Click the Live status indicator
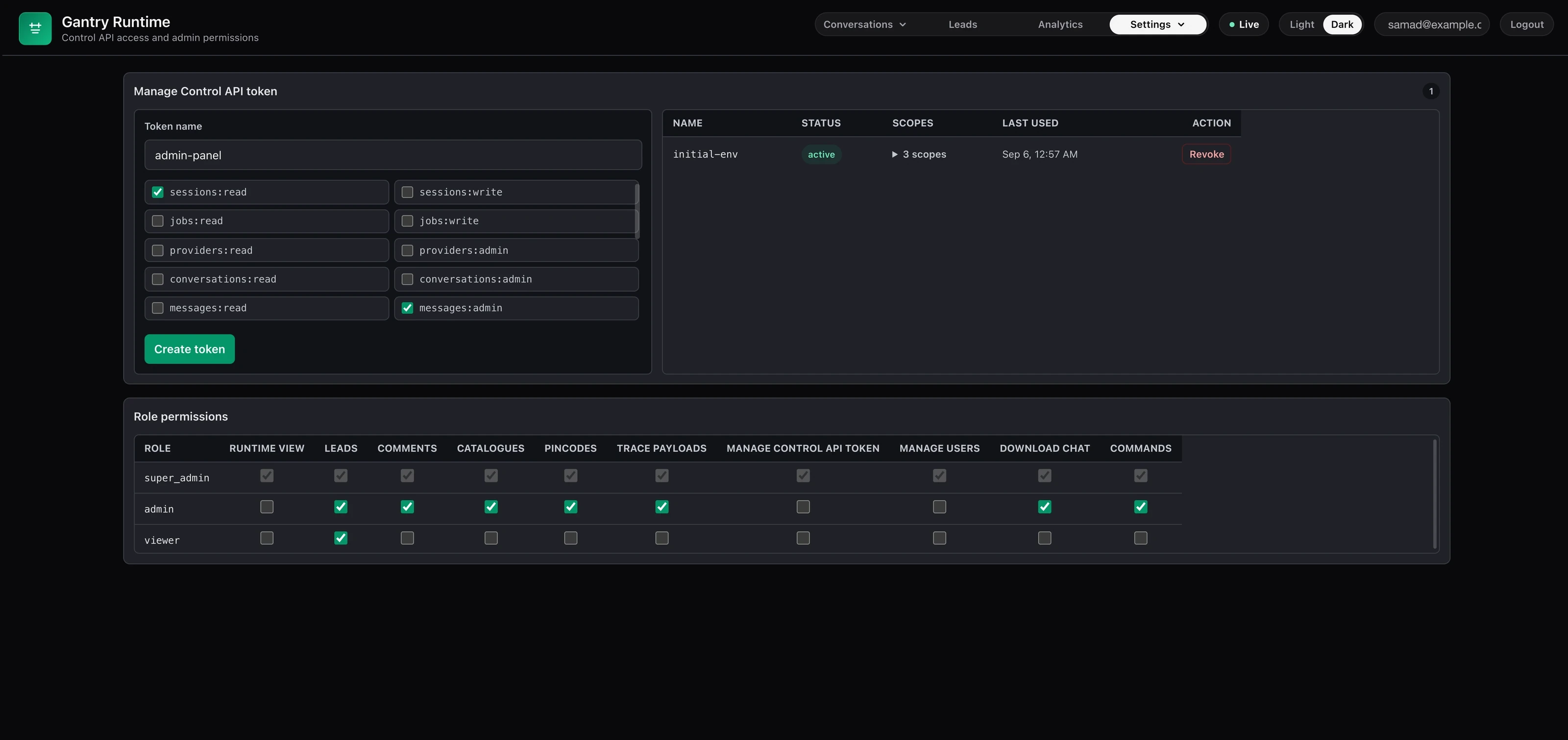 [x=1244, y=25]
